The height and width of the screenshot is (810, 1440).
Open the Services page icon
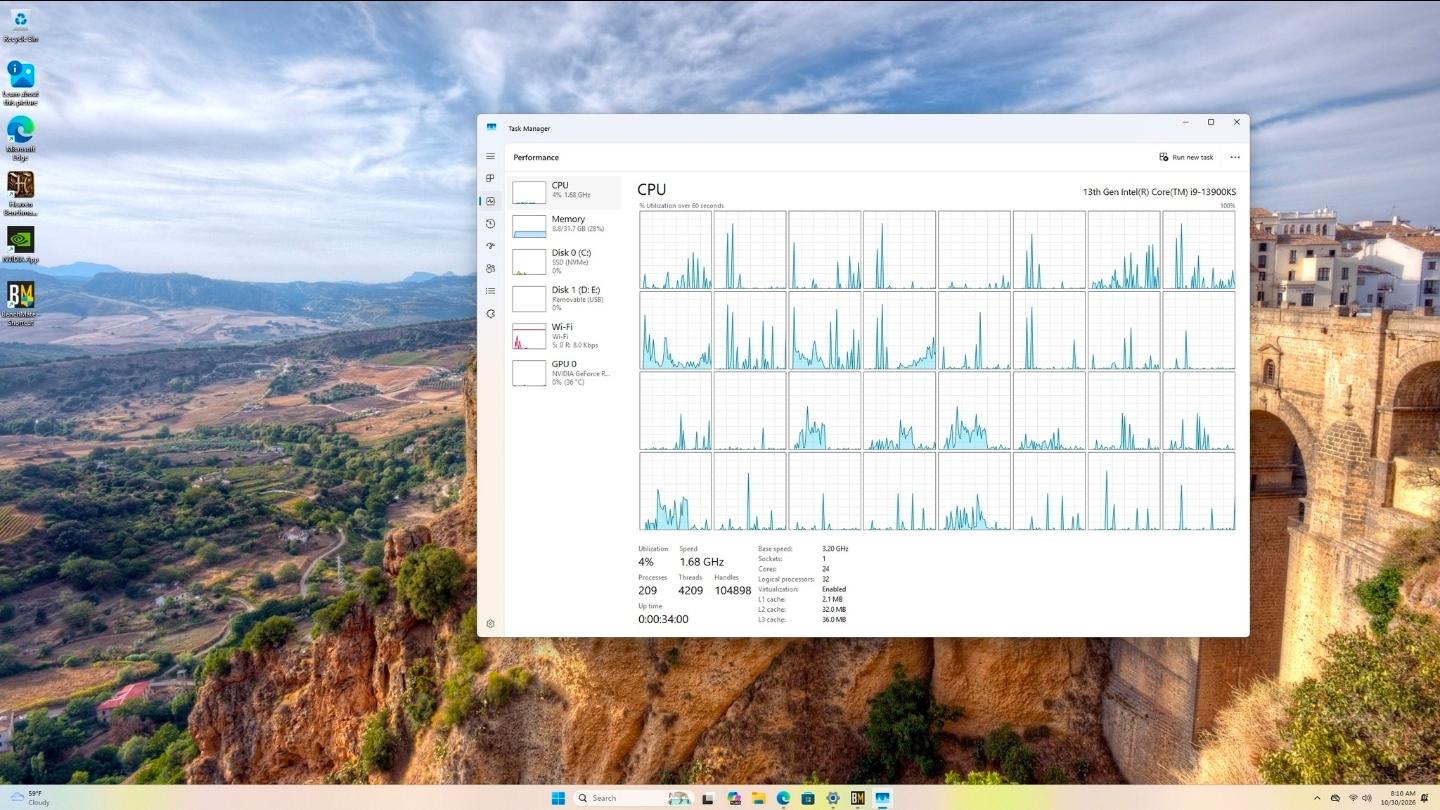coord(490,314)
